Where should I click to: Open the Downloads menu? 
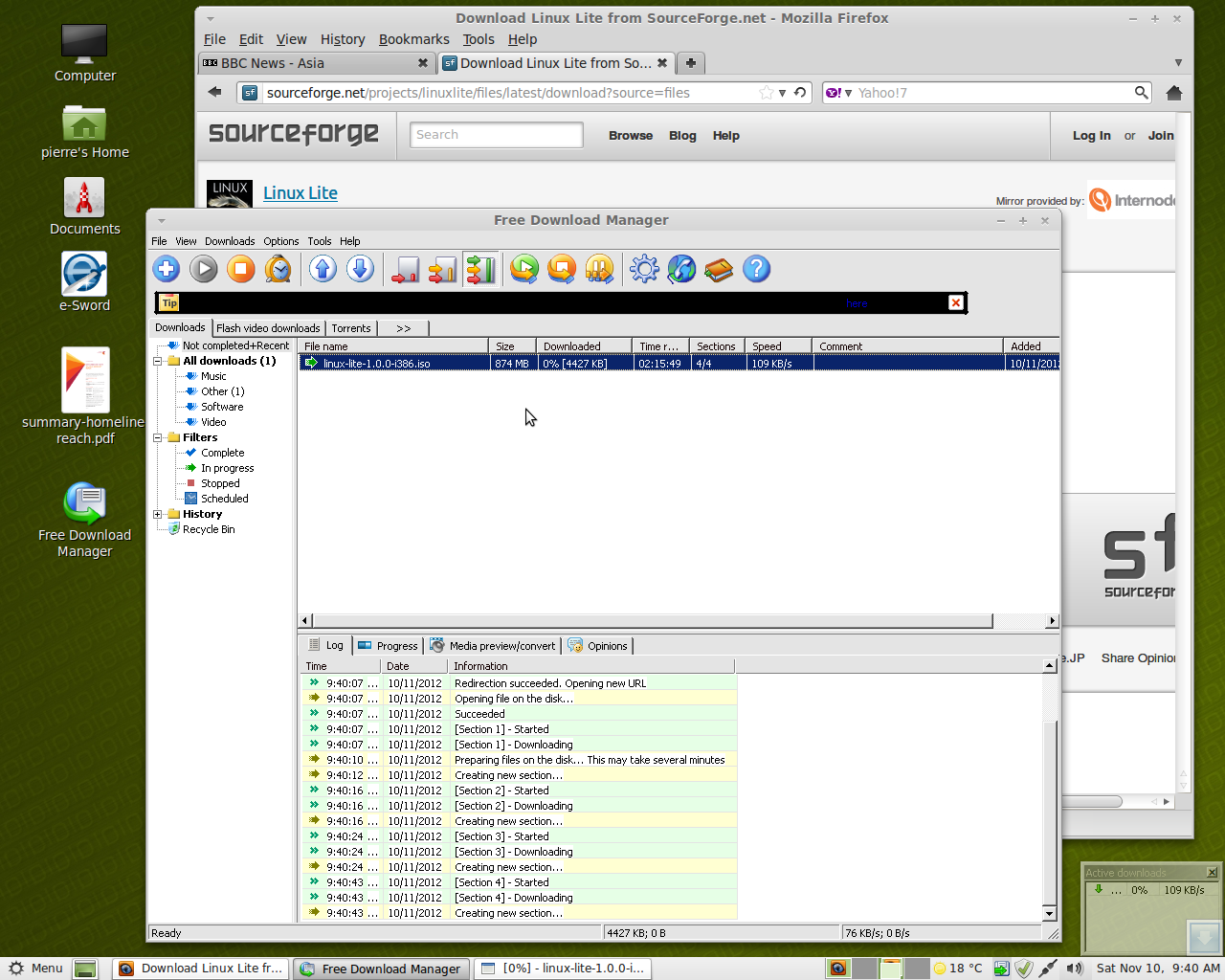(x=230, y=241)
